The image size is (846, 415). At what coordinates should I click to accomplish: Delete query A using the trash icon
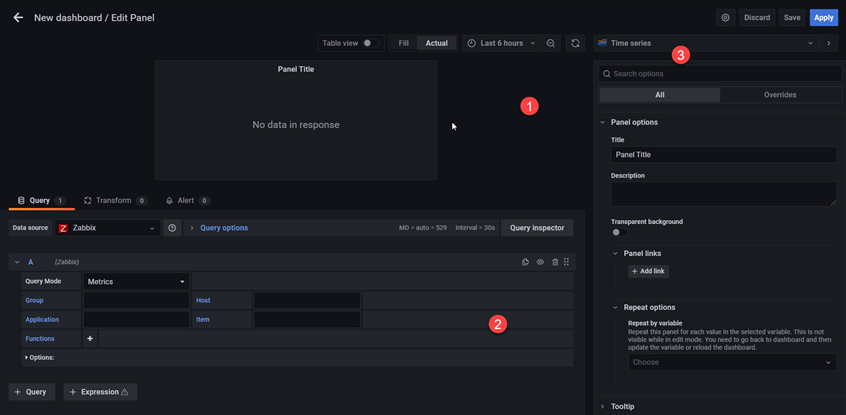pos(555,262)
